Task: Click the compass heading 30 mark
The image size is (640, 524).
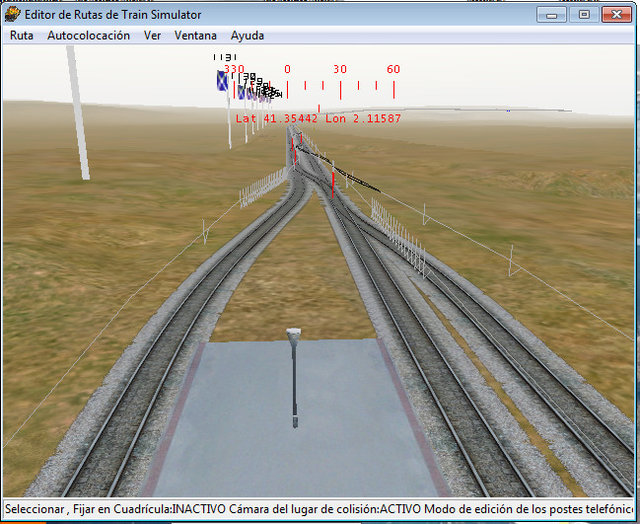Action: pos(340,70)
